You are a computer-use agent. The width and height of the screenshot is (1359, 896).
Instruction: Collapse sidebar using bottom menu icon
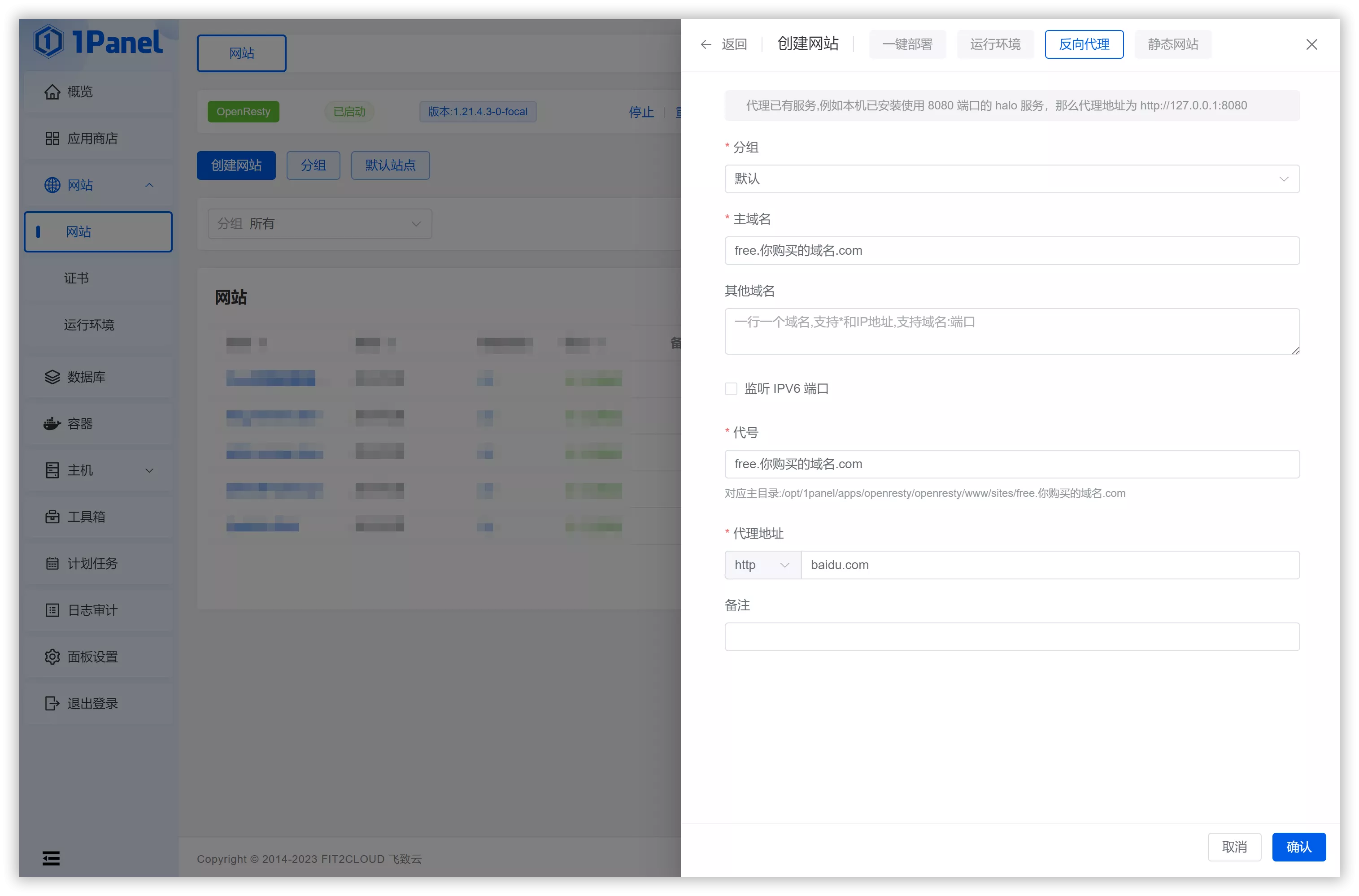point(51,858)
